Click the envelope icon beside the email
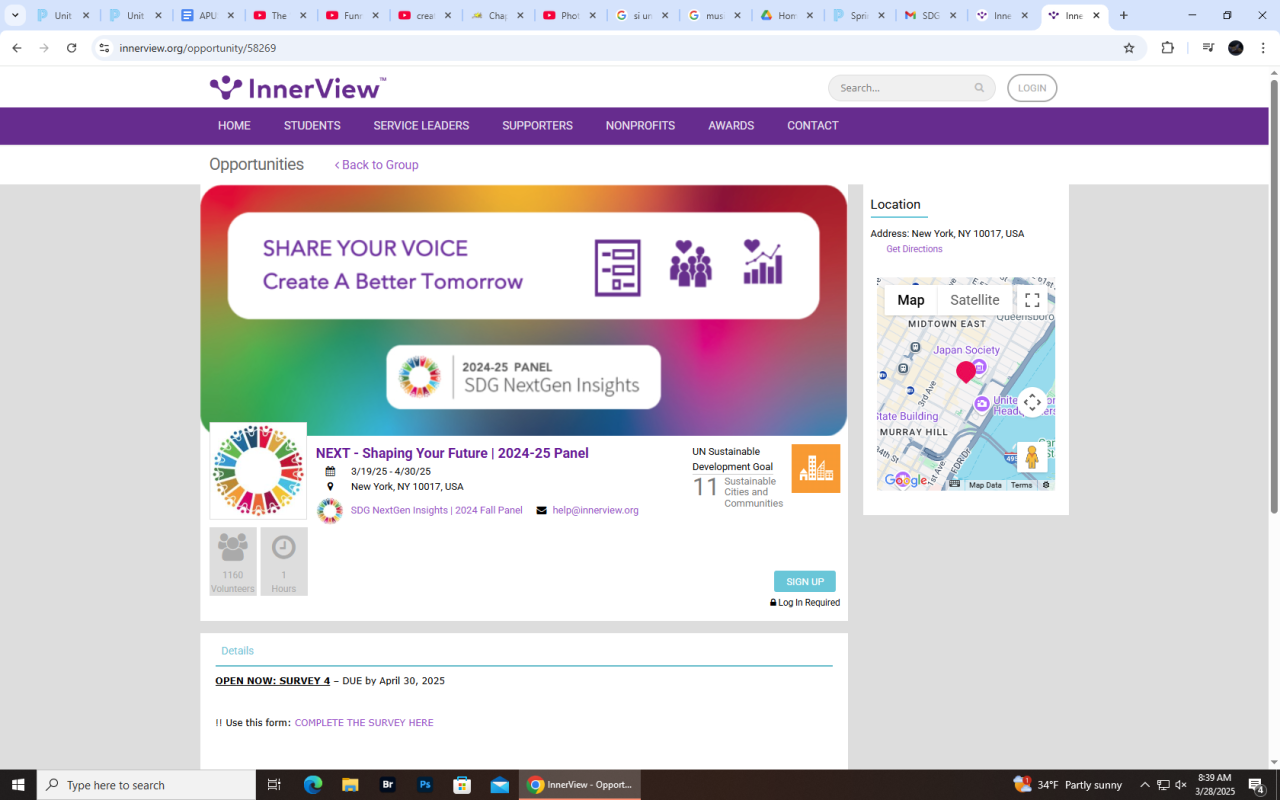Screen dimensions: 1280x800 [x=542, y=510]
